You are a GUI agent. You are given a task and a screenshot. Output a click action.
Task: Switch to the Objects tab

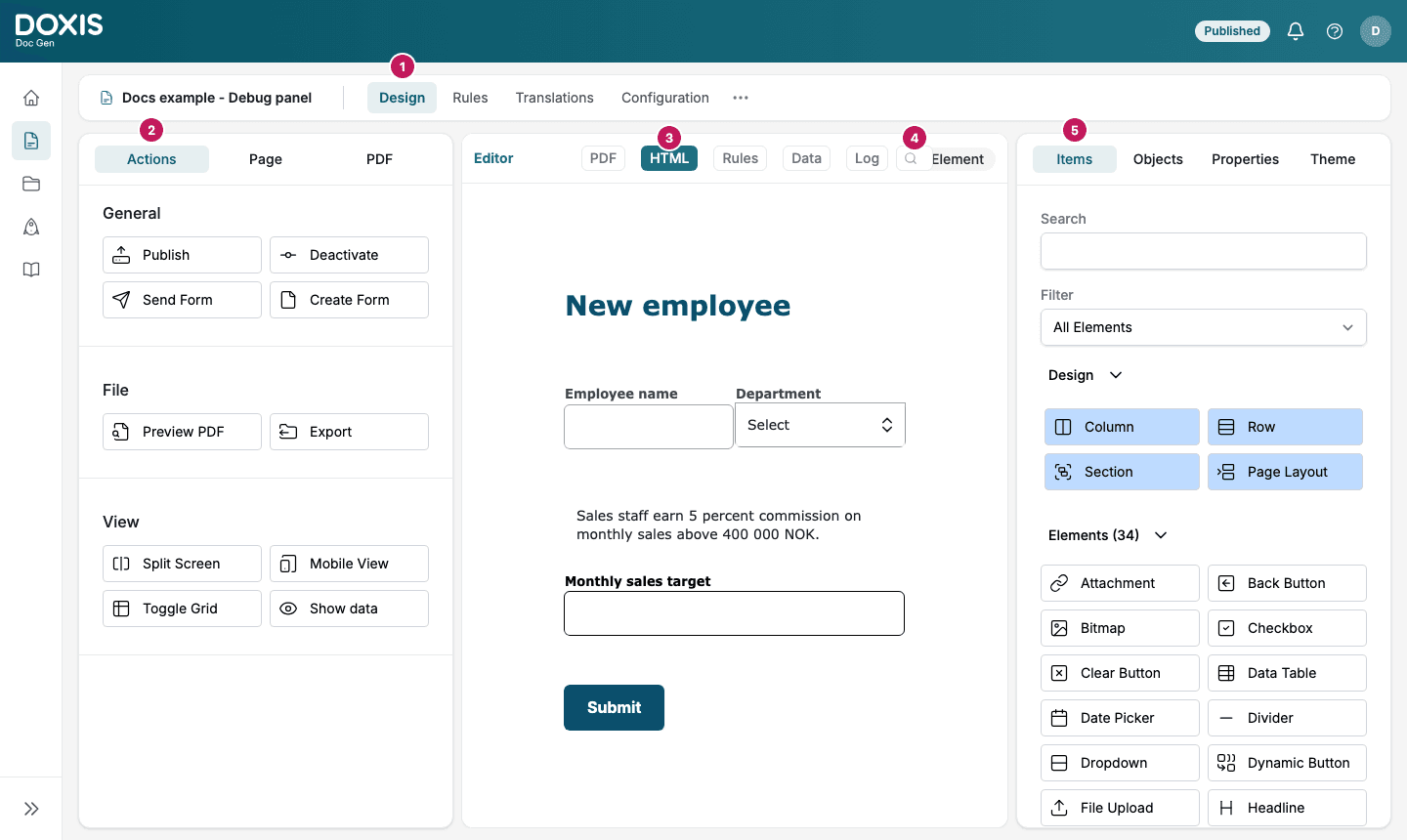click(x=1158, y=159)
